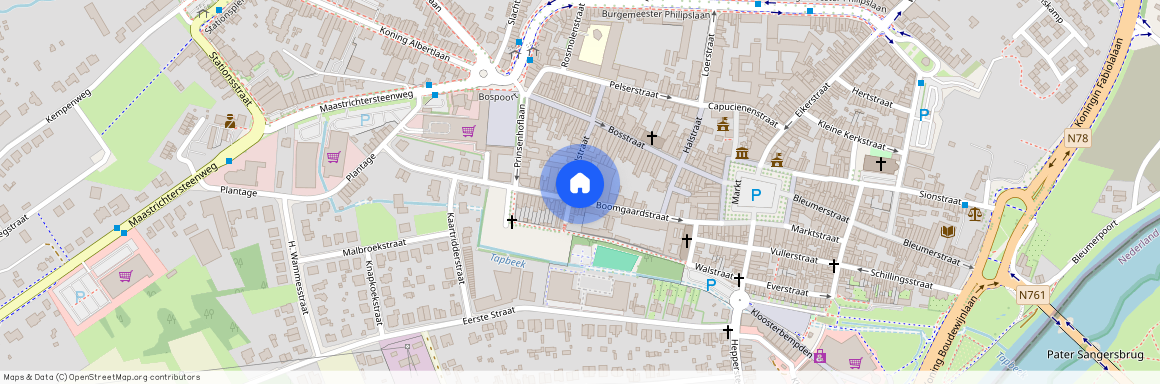This screenshot has width=1160, height=384.
Task: Open the supermarket cart icon south of Maastrichtersteenweg
Action: pyautogui.click(x=125, y=276)
